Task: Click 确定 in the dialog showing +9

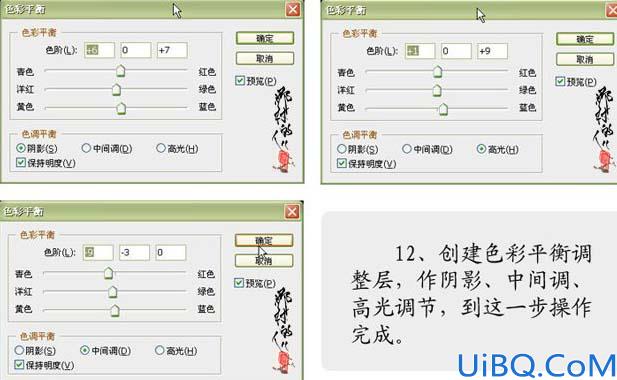Action: (585, 39)
